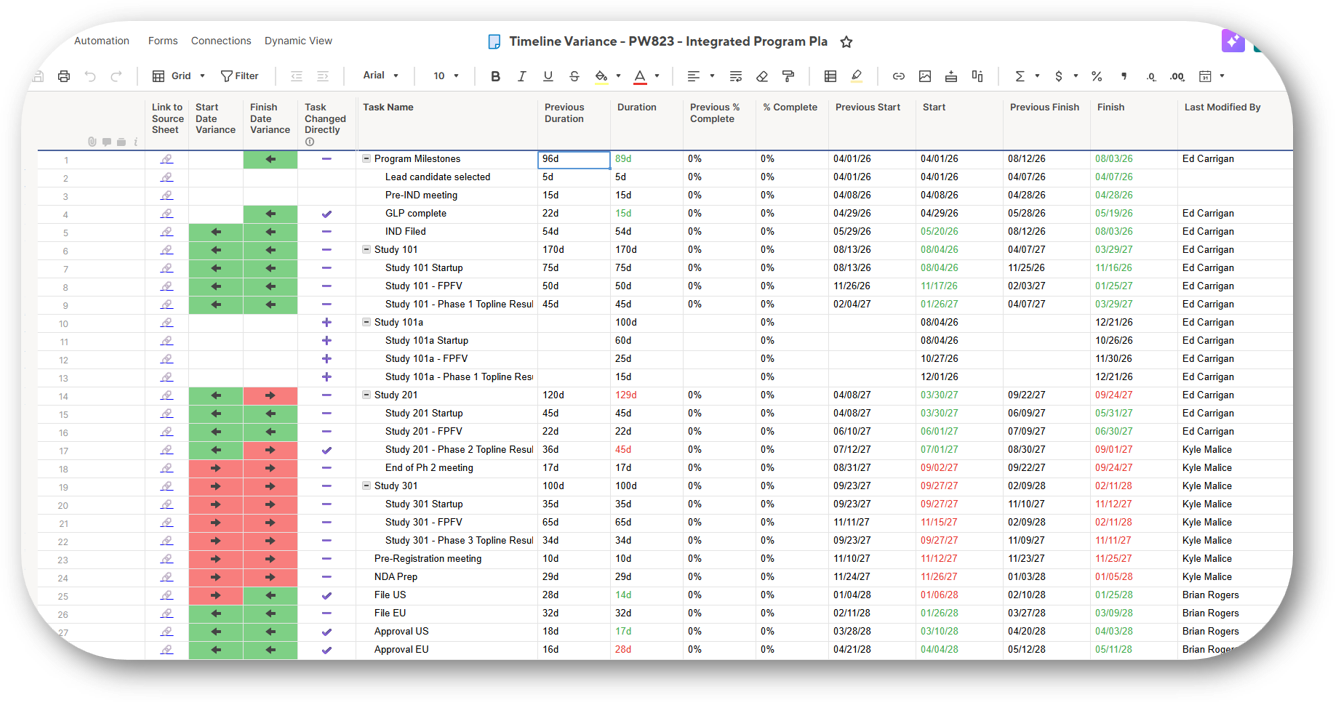The image size is (1335, 702).
Task: Open the functions dropdown arrow beside sigma
Action: [x=1037, y=76]
